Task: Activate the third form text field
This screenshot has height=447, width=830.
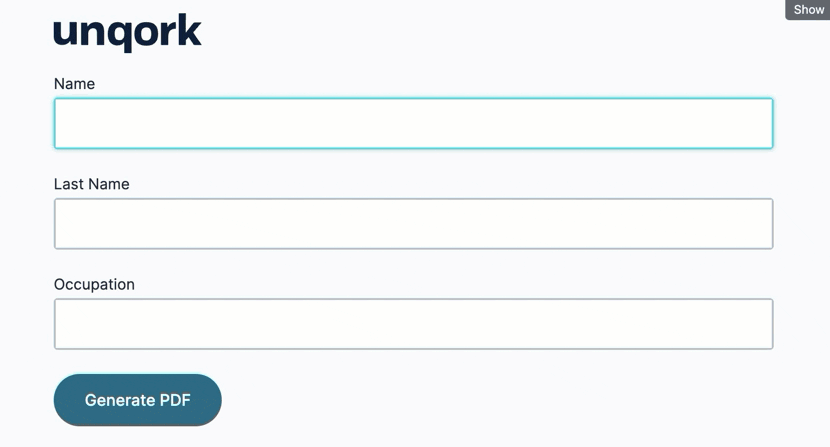Action: [x=413, y=324]
